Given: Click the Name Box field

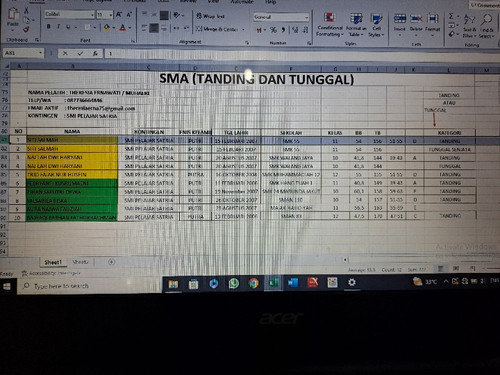Looking at the screenshot, I should pos(23,53).
